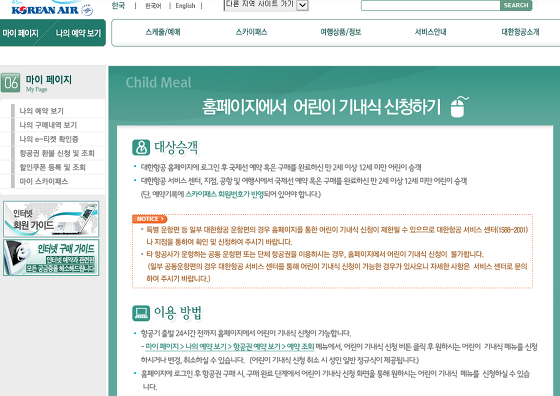
Task: Click the Child Meal heading text
Action: point(159,82)
